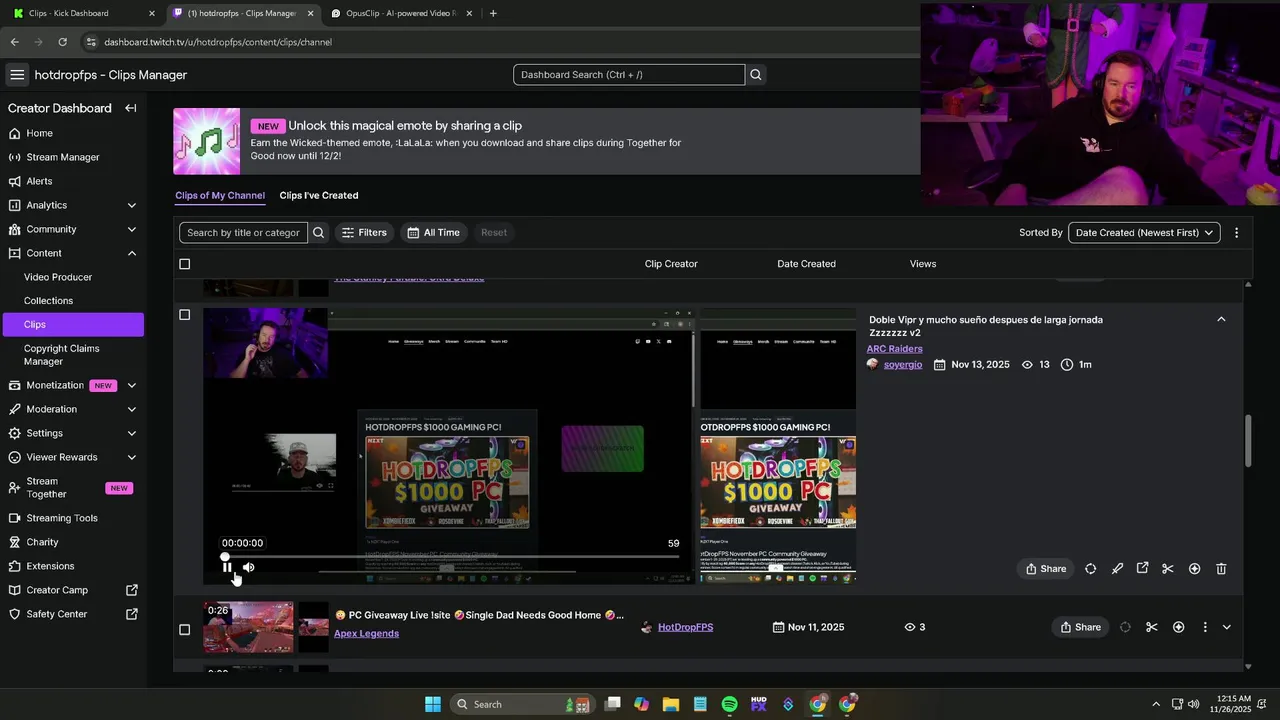This screenshot has width=1280, height=720.
Task: Open Spotify from the taskbar
Action: pos(729,704)
